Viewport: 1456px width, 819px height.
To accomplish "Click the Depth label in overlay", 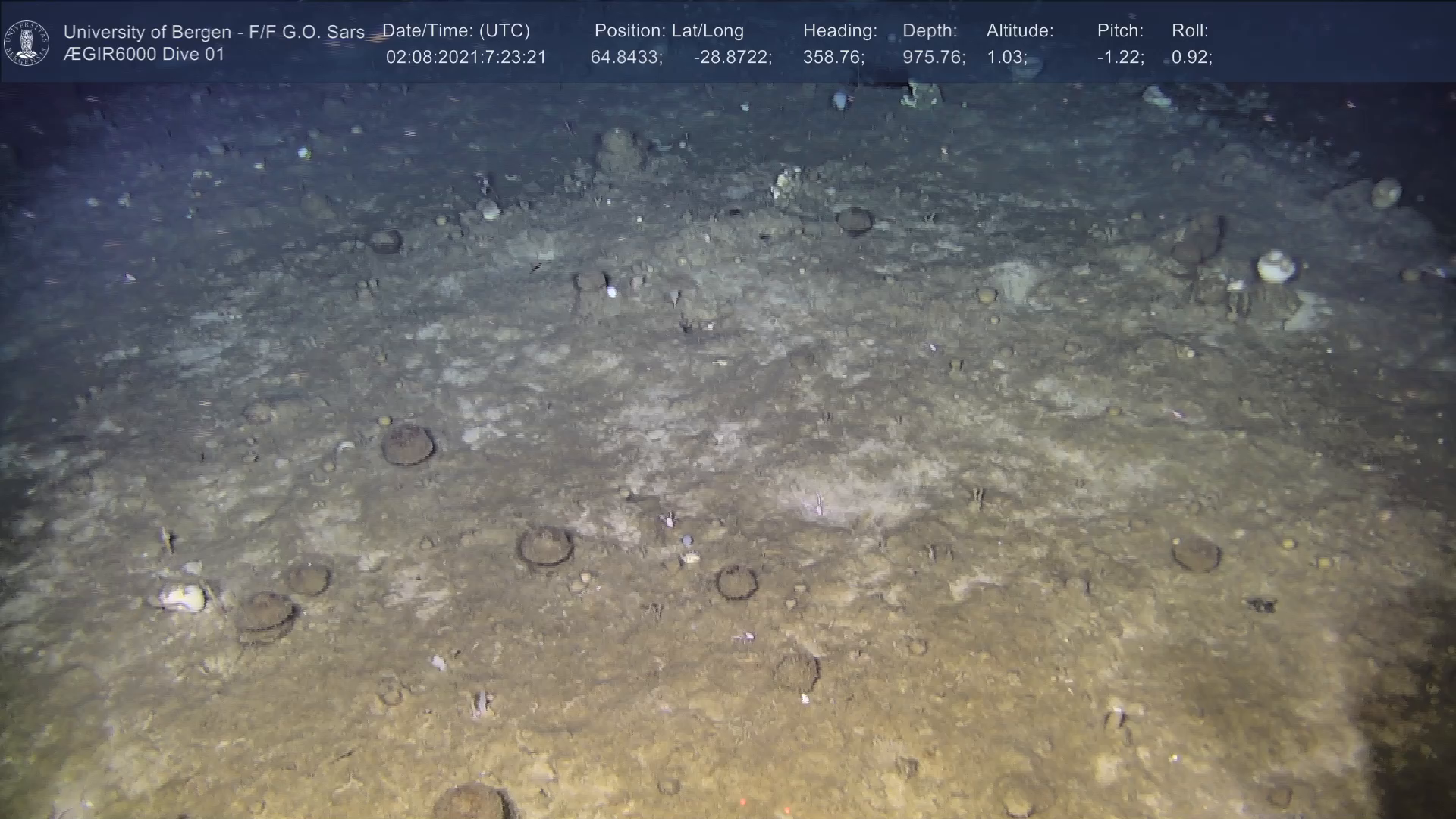I will pyautogui.click(x=930, y=30).
